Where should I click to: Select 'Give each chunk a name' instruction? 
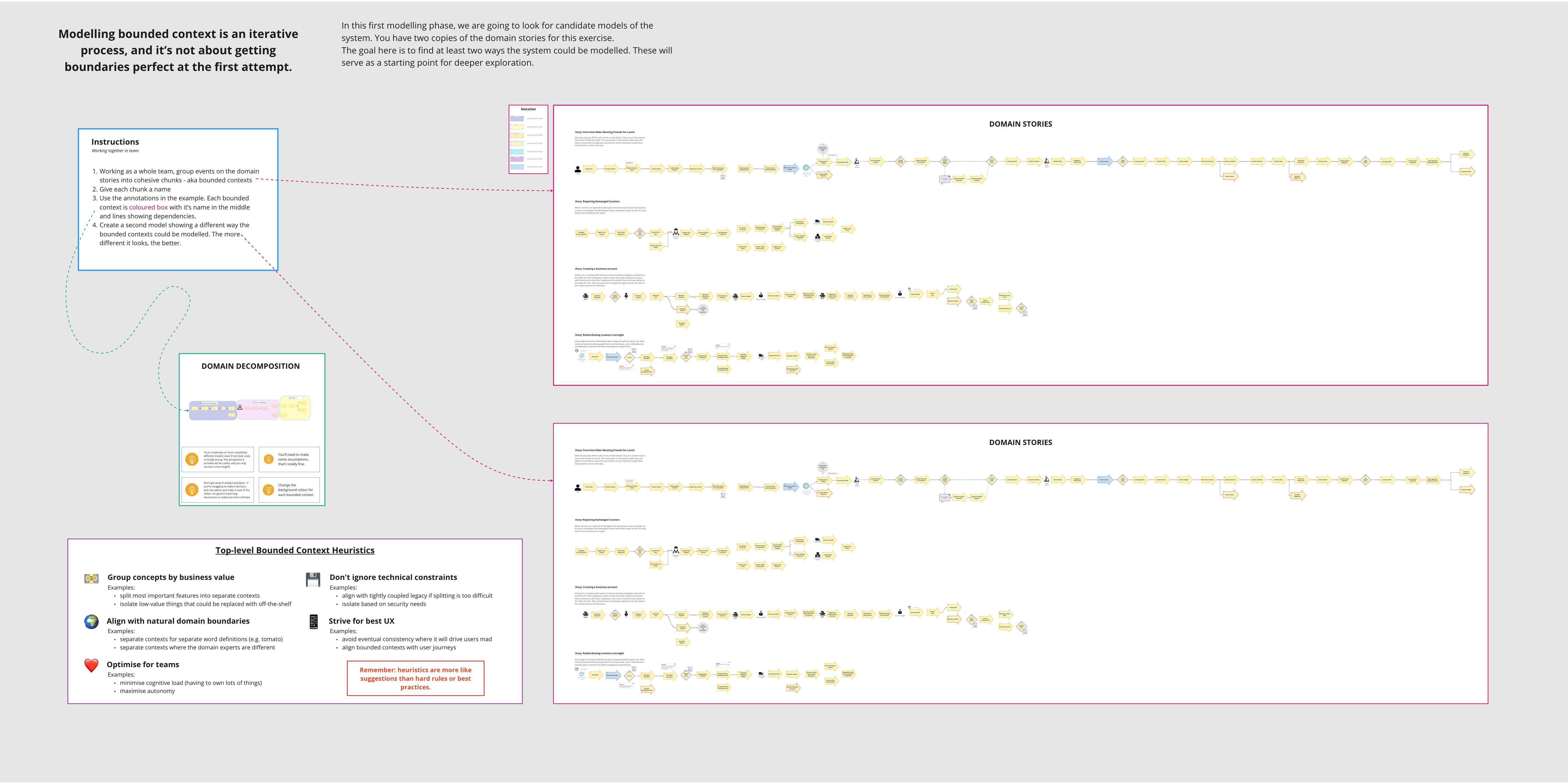pyautogui.click(x=135, y=189)
